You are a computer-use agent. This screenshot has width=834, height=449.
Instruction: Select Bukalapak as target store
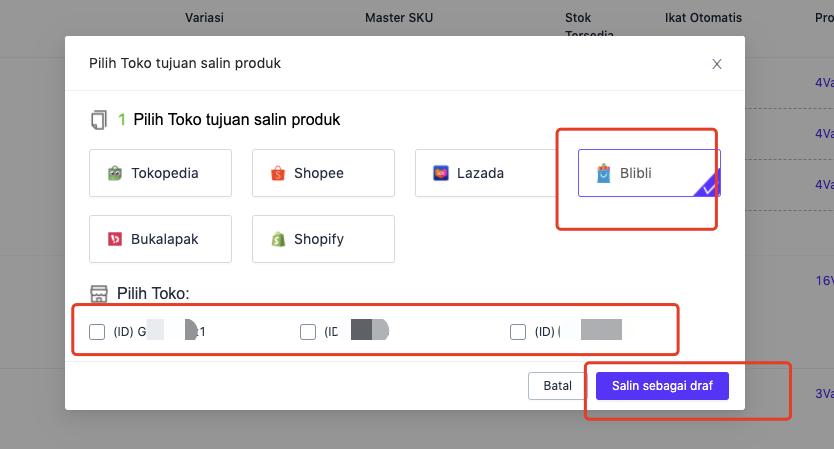tap(160, 239)
